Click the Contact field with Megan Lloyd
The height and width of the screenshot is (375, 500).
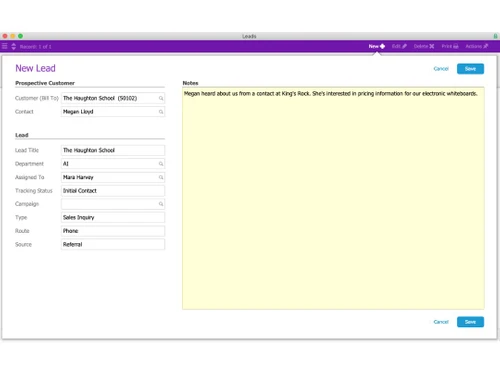tap(113, 112)
